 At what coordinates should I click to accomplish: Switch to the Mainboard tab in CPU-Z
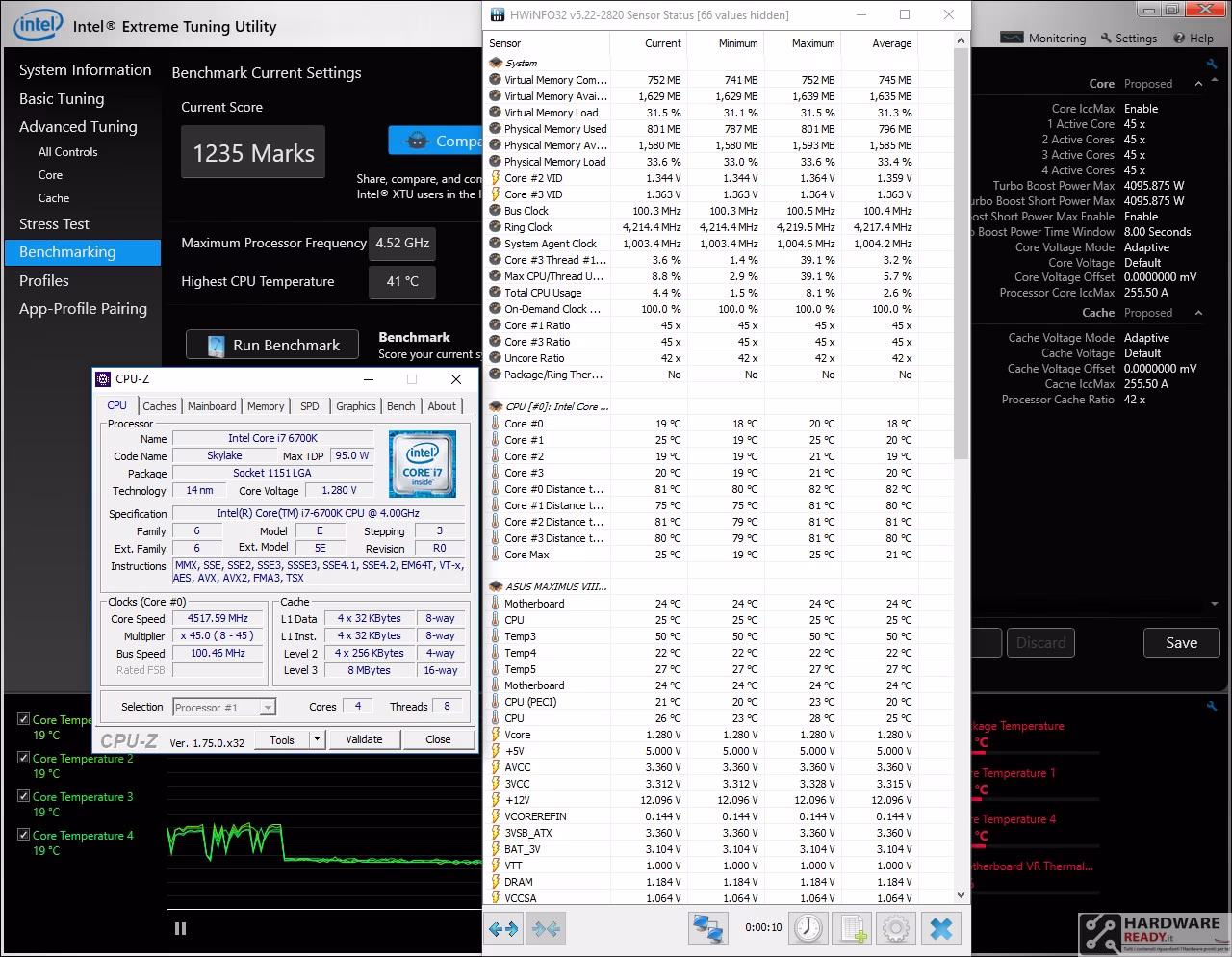pyautogui.click(x=212, y=406)
